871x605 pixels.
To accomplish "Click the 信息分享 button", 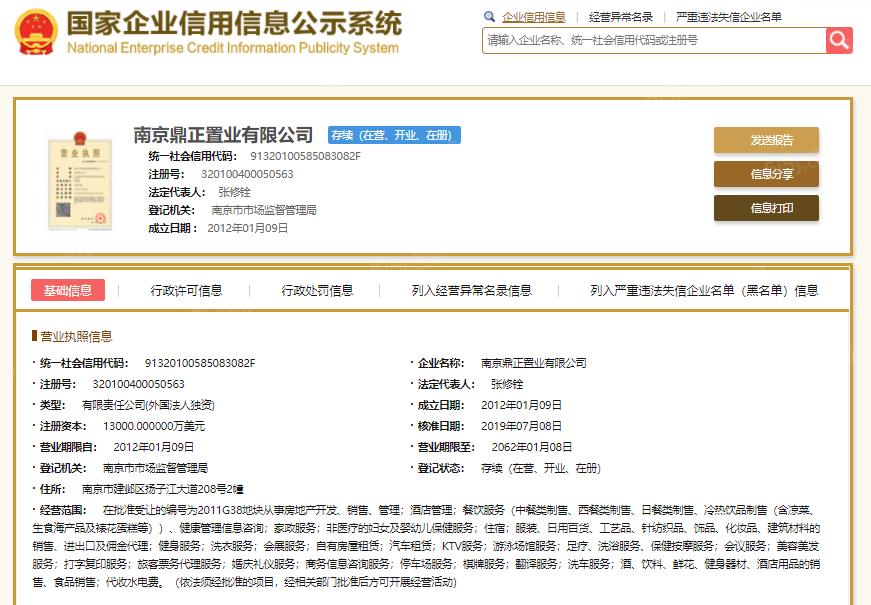I will [765, 174].
